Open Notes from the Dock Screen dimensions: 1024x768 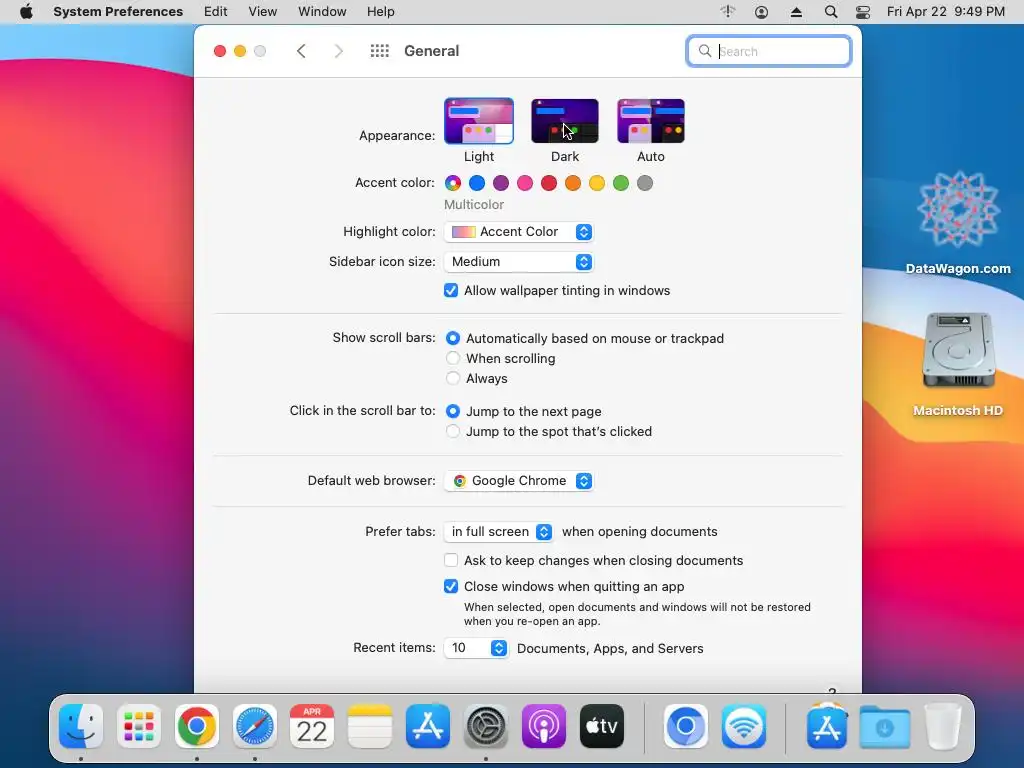pyautogui.click(x=370, y=726)
